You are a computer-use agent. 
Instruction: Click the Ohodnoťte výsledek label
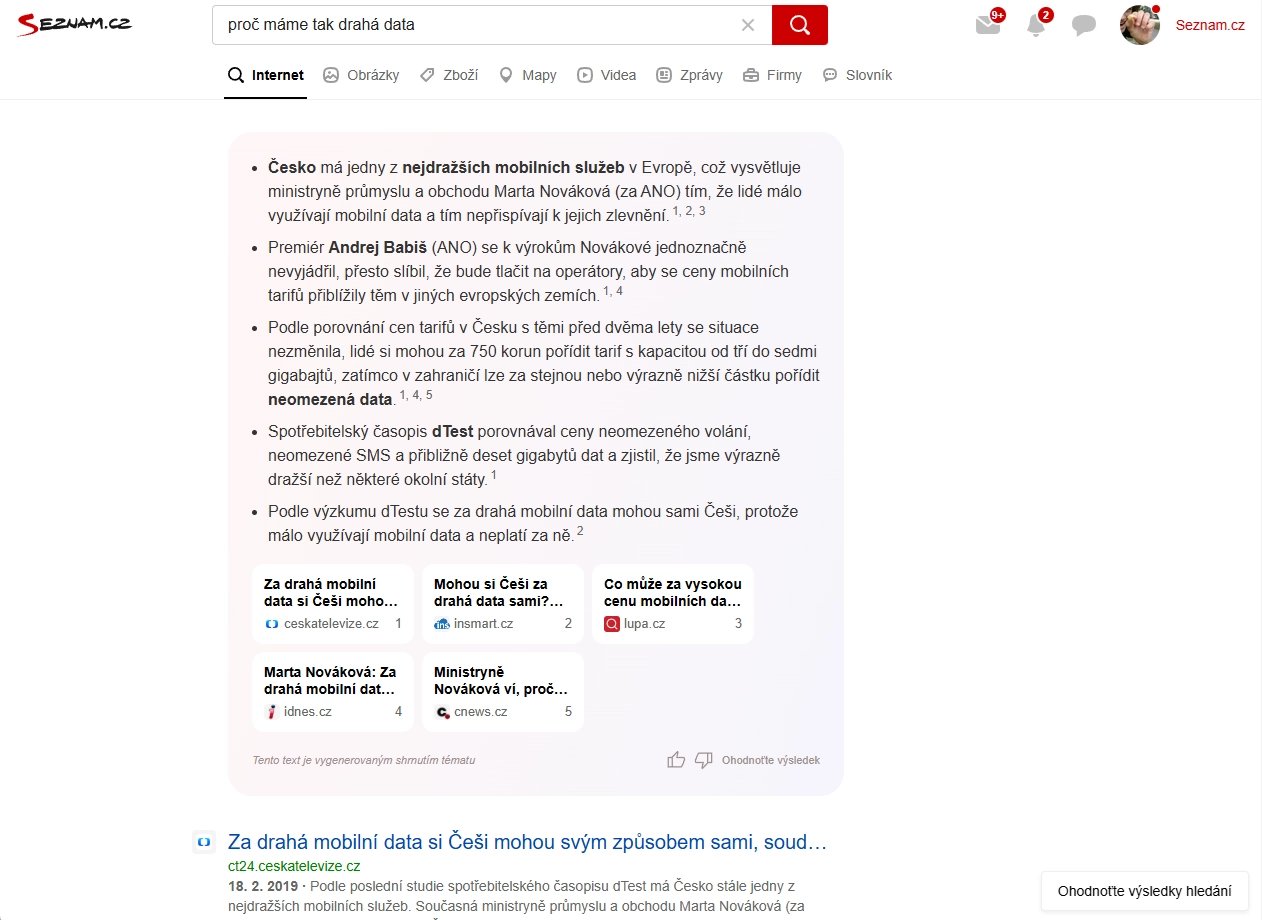(x=771, y=760)
